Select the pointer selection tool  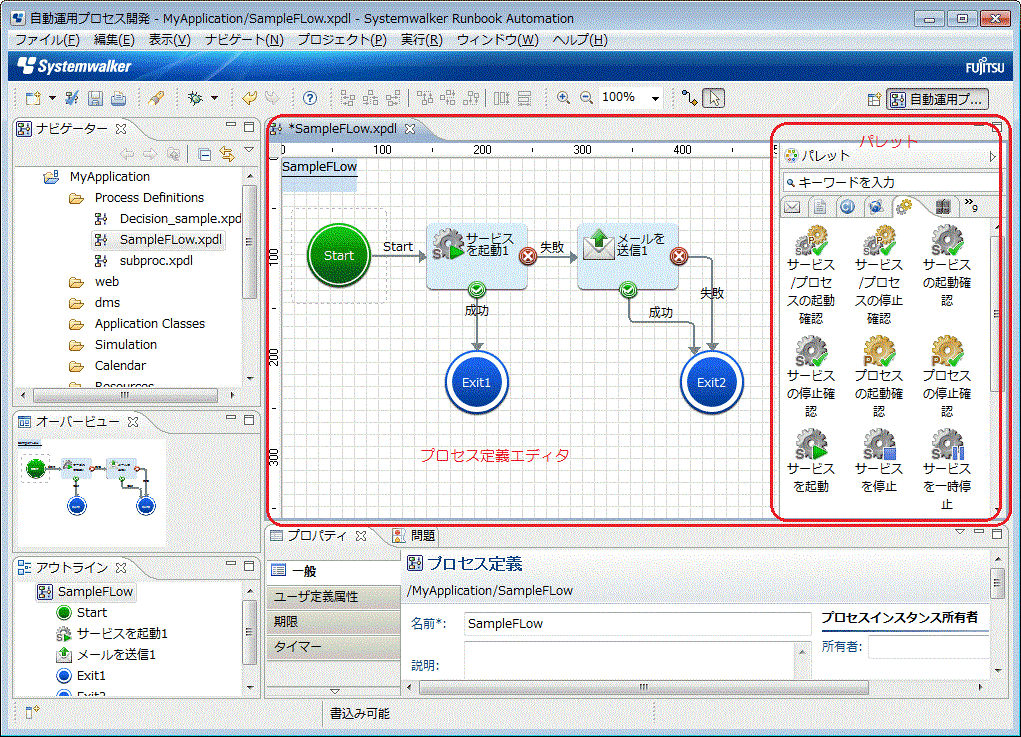point(714,98)
